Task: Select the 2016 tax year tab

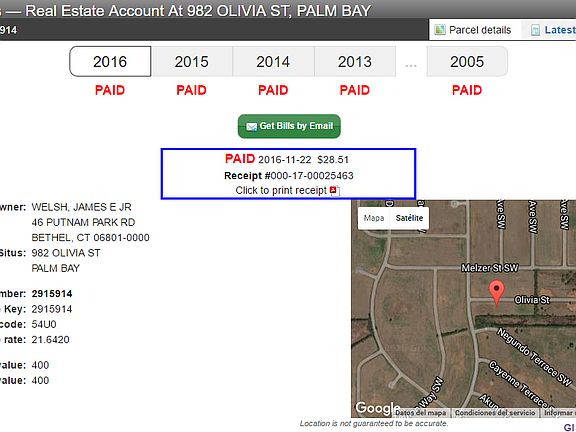Action: 110,61
